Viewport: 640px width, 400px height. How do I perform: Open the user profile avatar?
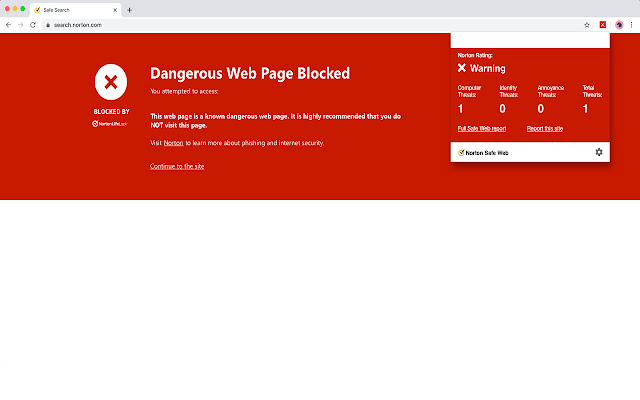(619, 25)
